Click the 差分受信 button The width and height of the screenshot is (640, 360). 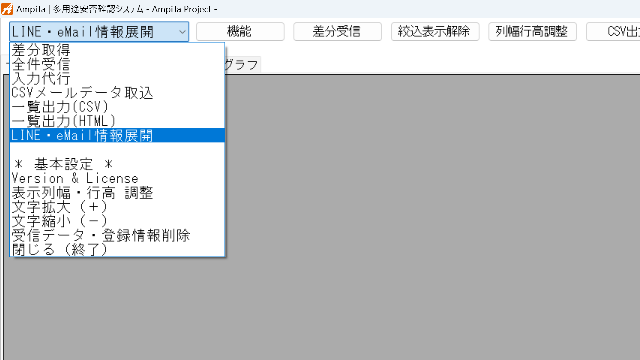pyautogui.click(x=337, y=31)
